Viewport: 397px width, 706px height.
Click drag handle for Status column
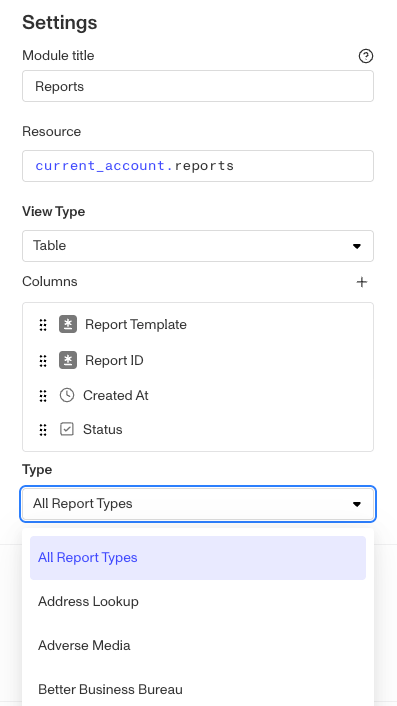(x=43, y=430)
